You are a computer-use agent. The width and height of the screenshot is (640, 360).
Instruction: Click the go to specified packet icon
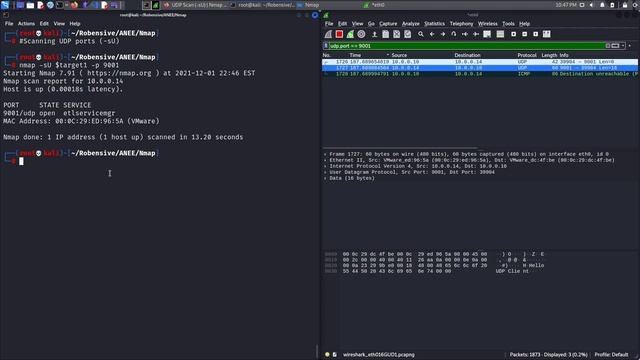point(454,34)
